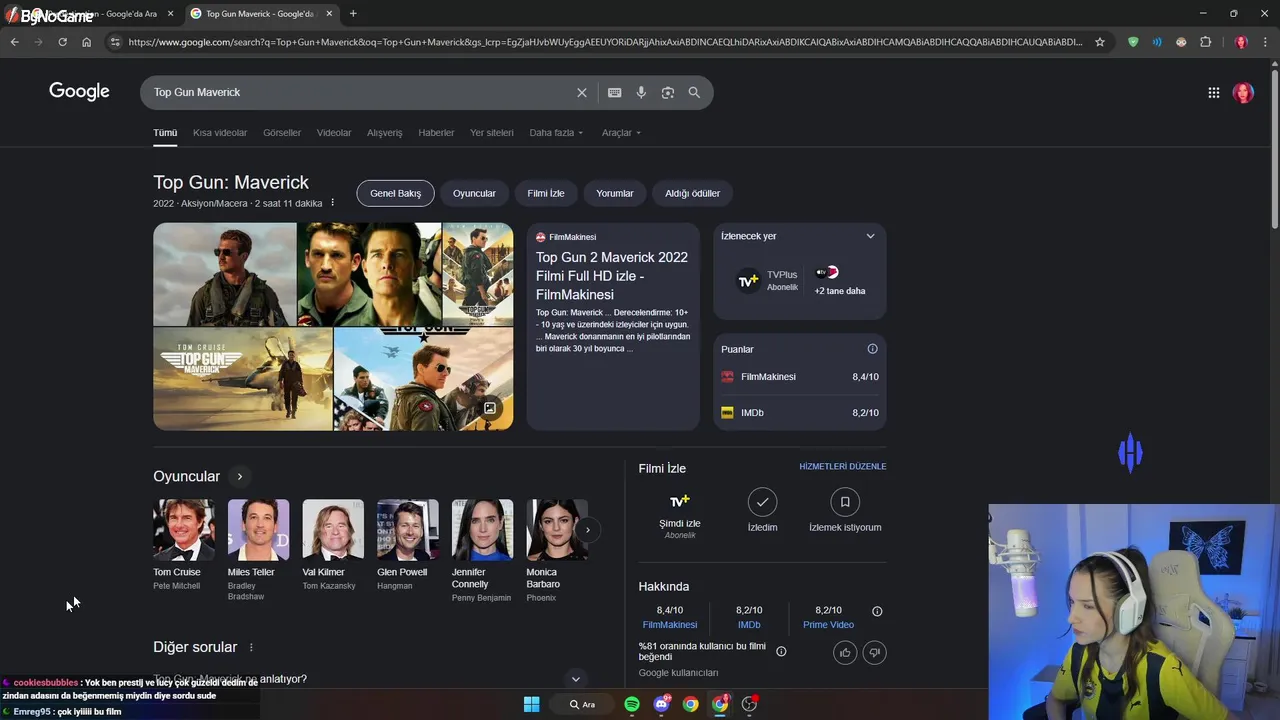The width and height of the screenshot is (1280, 720).
Task: Open TVPlus Abonelik provider
Action: point(768,281)
